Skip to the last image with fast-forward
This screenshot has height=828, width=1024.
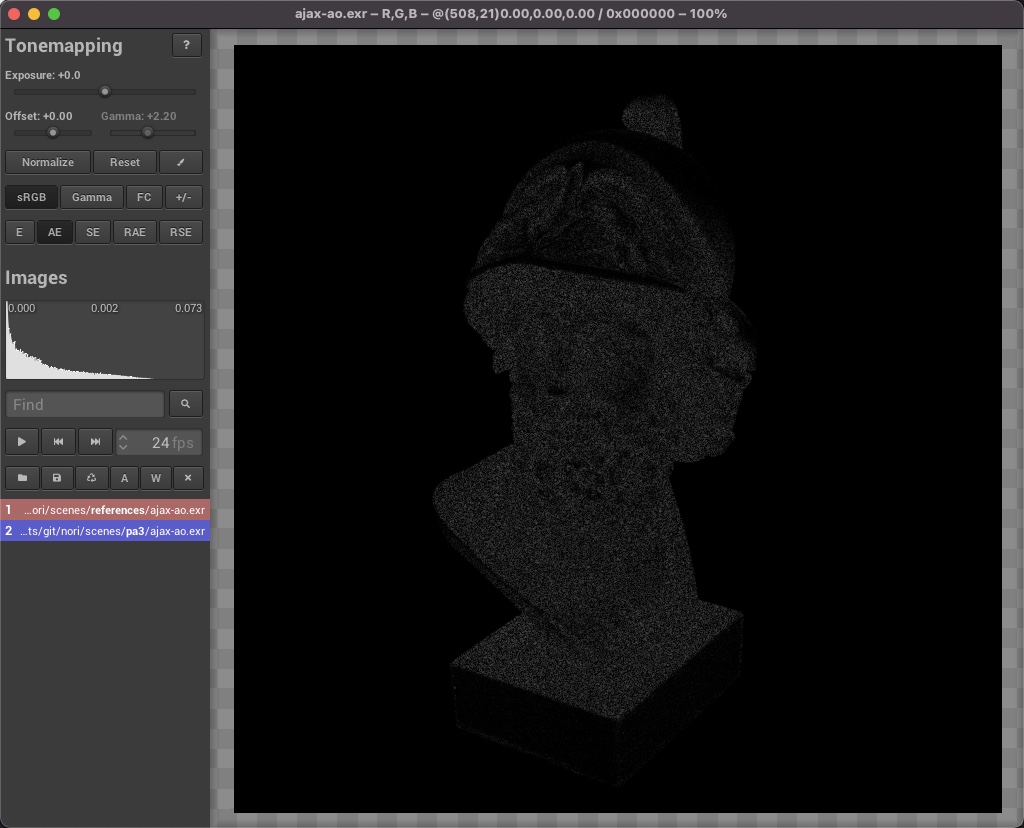pyautogui.click(x=95, y=442)
